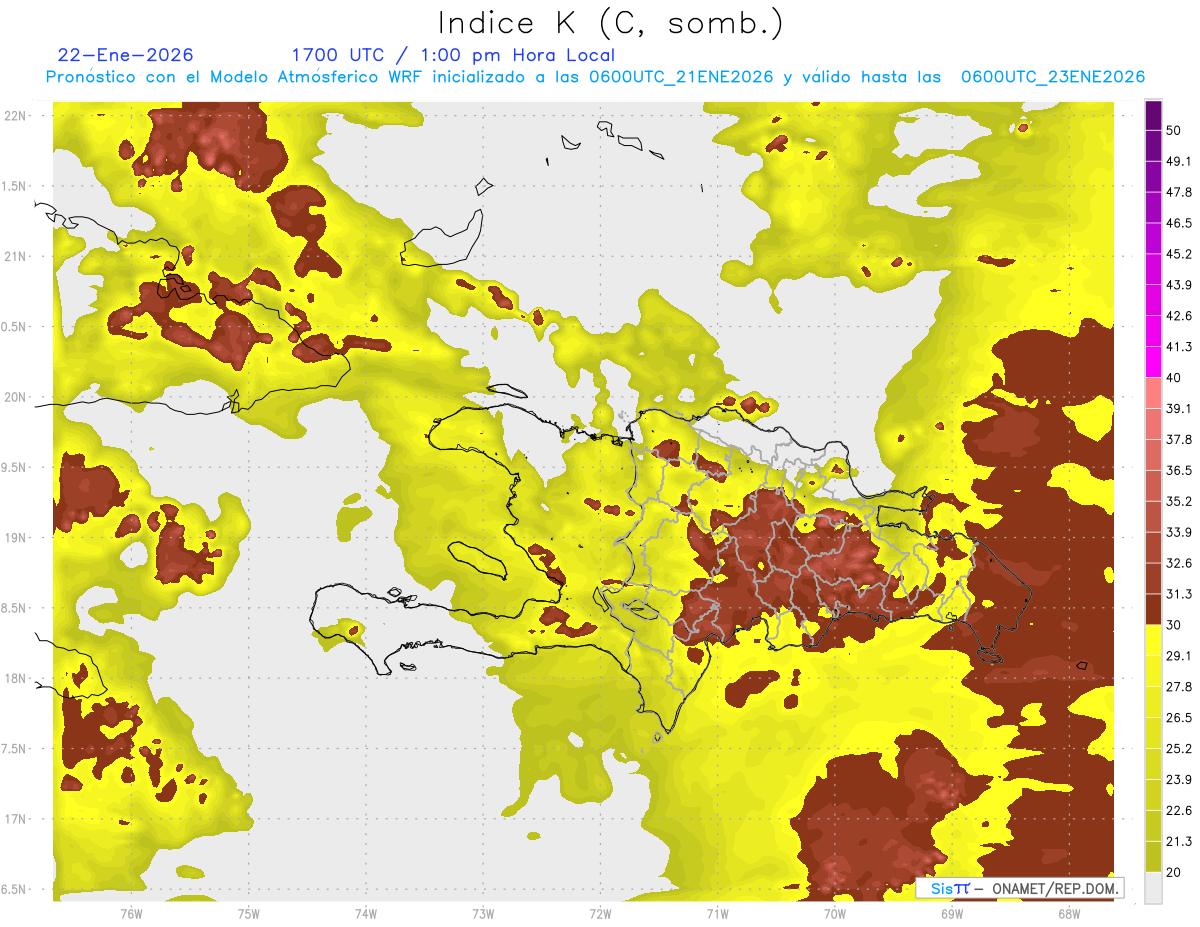Click the '74W' longitude label
The height and width of the screenshot is (927, 1200).
click(x=366, y=913)
